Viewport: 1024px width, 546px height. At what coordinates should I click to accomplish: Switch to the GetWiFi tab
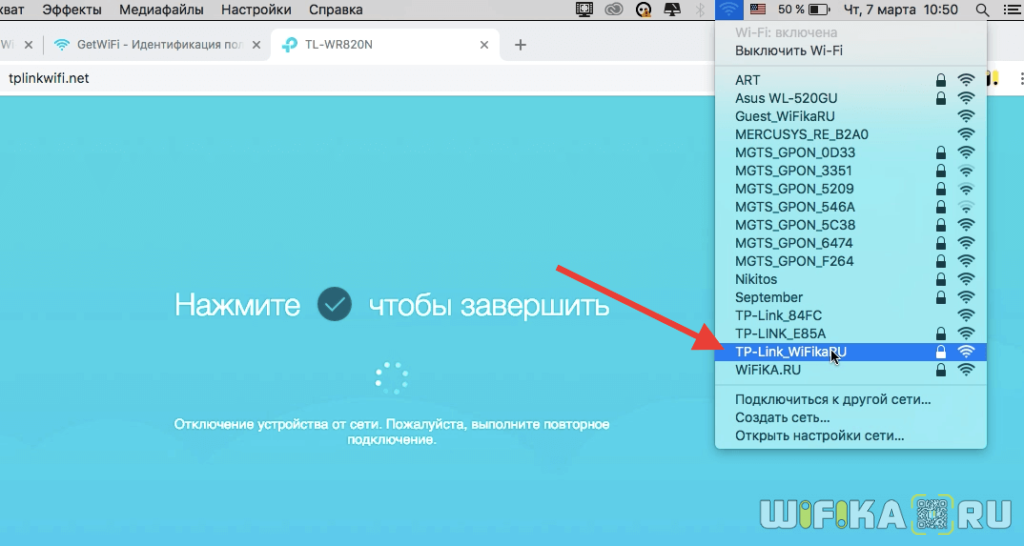(x=150, y=45)
